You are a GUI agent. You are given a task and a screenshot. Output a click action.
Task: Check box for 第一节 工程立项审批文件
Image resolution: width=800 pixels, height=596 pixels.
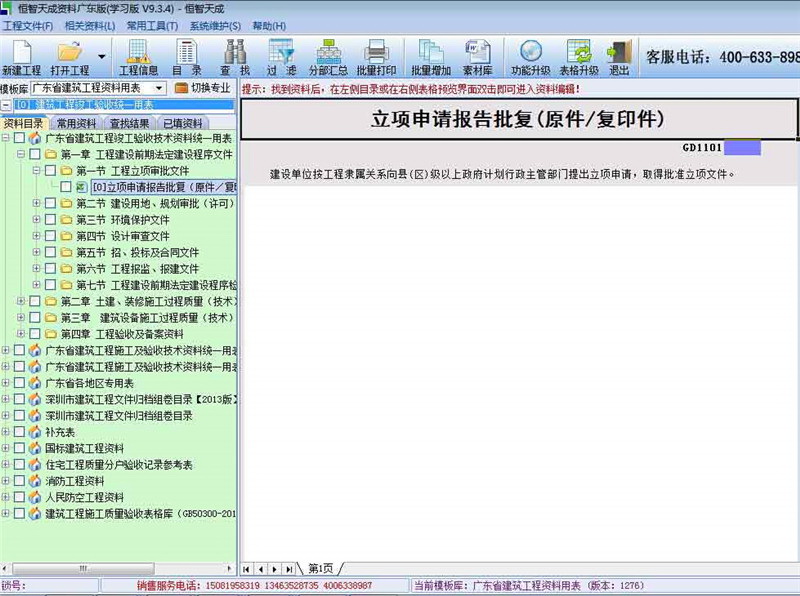point(50,170)
